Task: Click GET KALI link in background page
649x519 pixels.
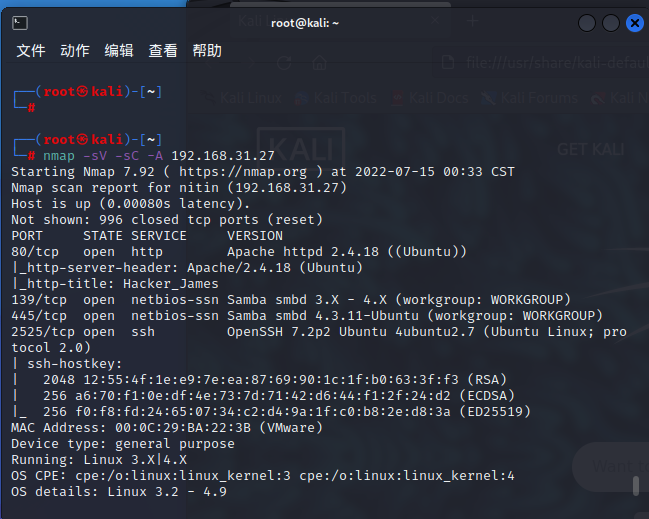Action: [591, 149]
